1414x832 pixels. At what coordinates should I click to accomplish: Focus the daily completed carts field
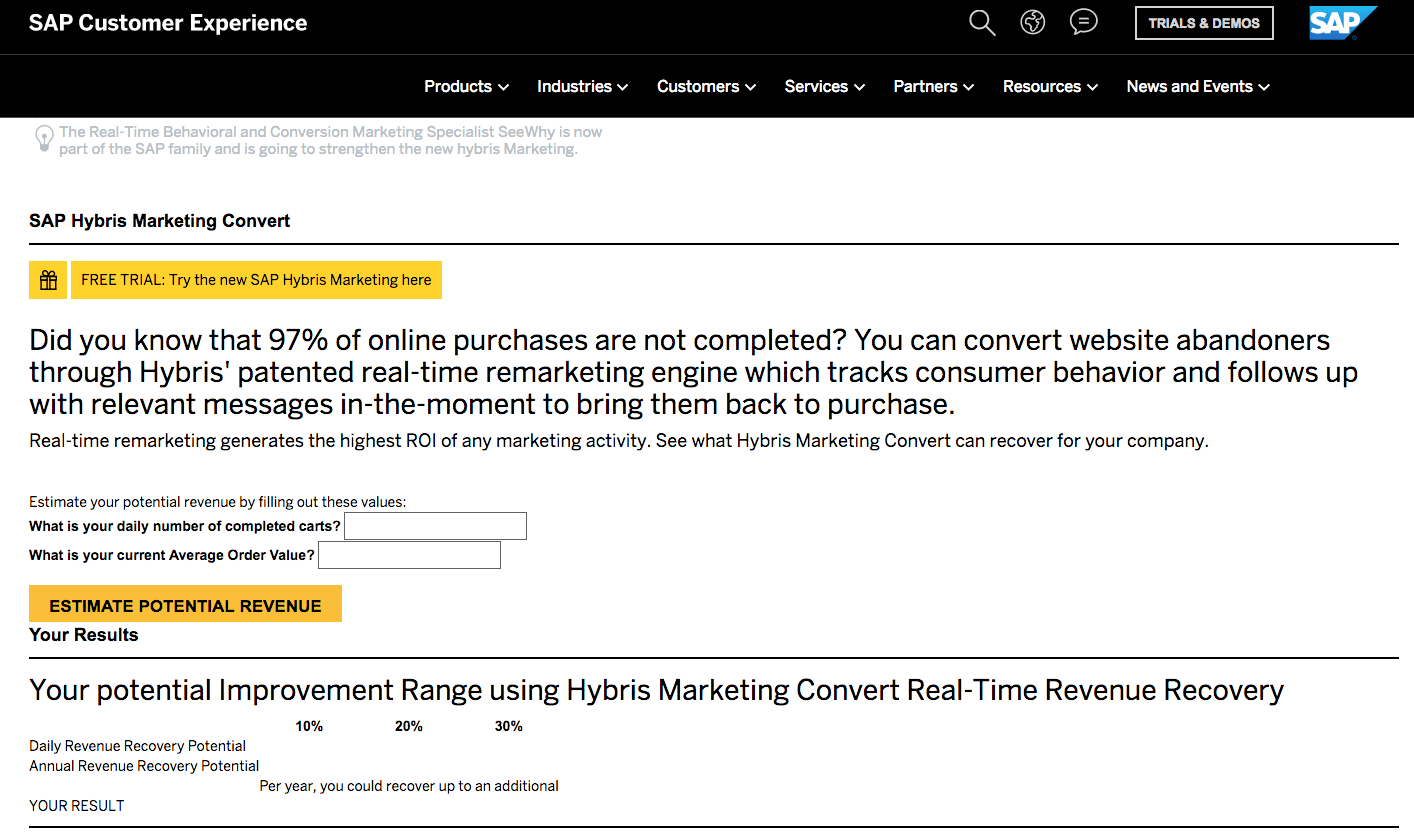click(435, 526)
